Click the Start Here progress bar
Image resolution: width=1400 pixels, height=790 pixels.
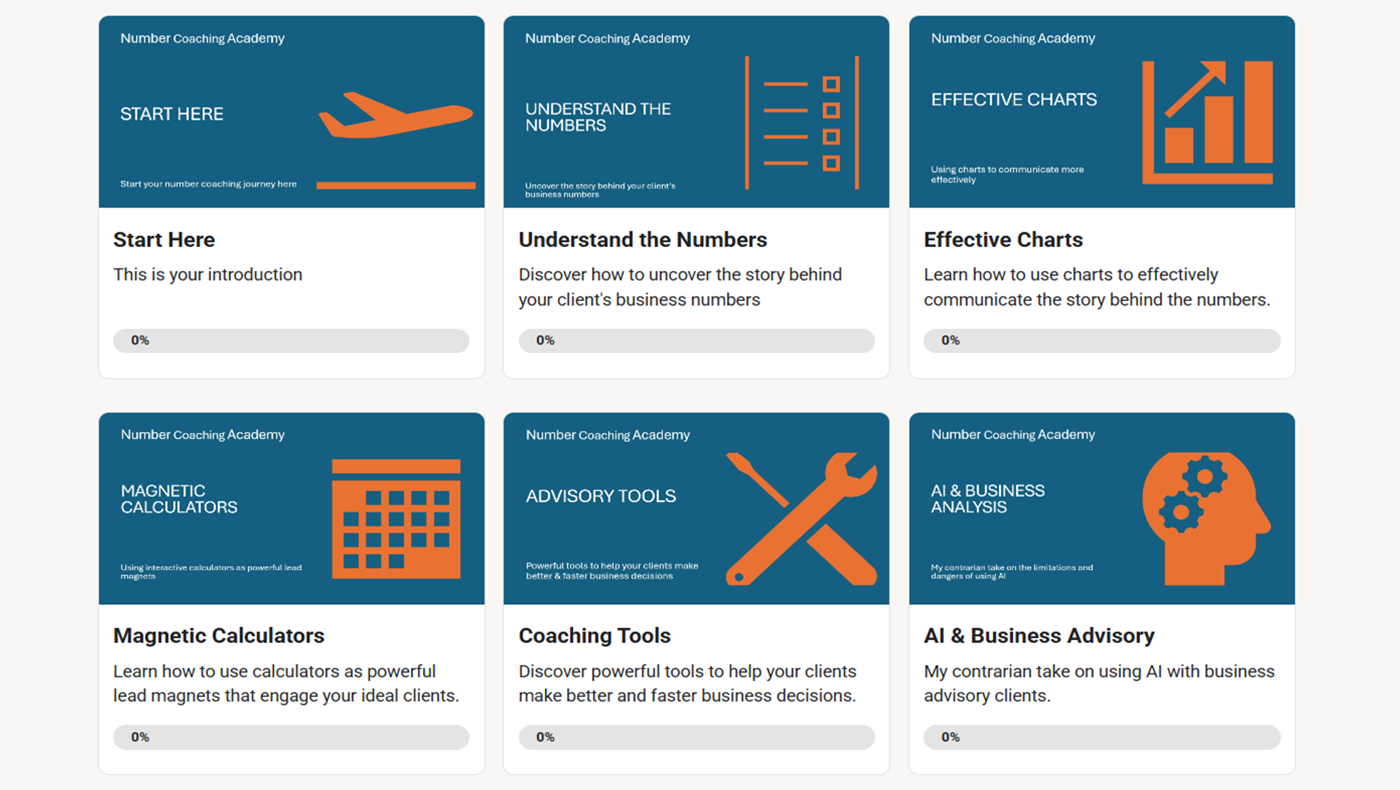[x=291, y=341]
